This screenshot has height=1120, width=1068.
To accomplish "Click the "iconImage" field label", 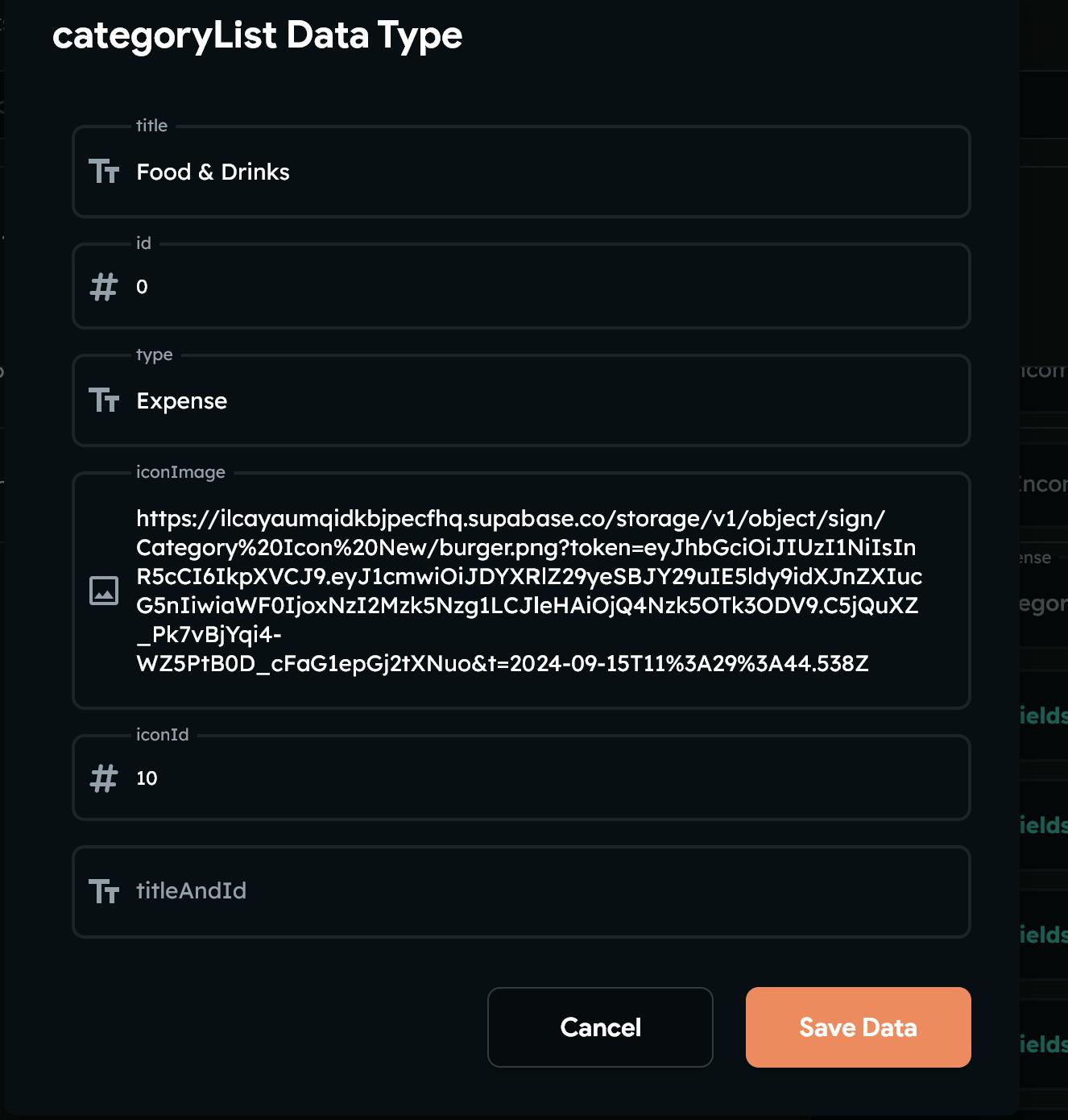I will [180, 472].
